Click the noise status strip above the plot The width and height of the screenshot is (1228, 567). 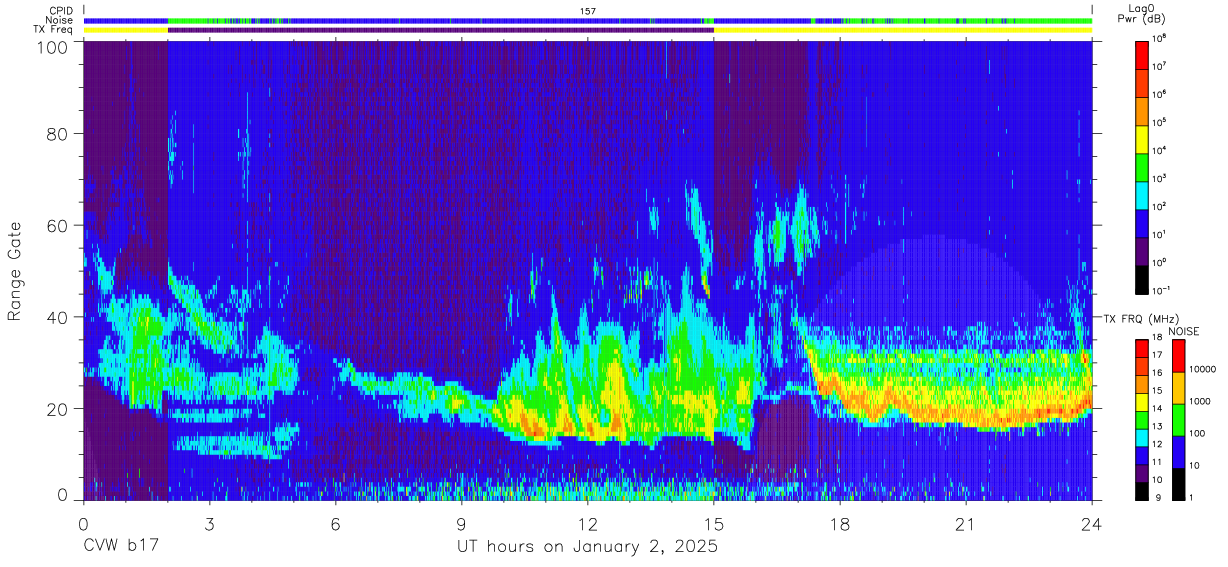588,20
